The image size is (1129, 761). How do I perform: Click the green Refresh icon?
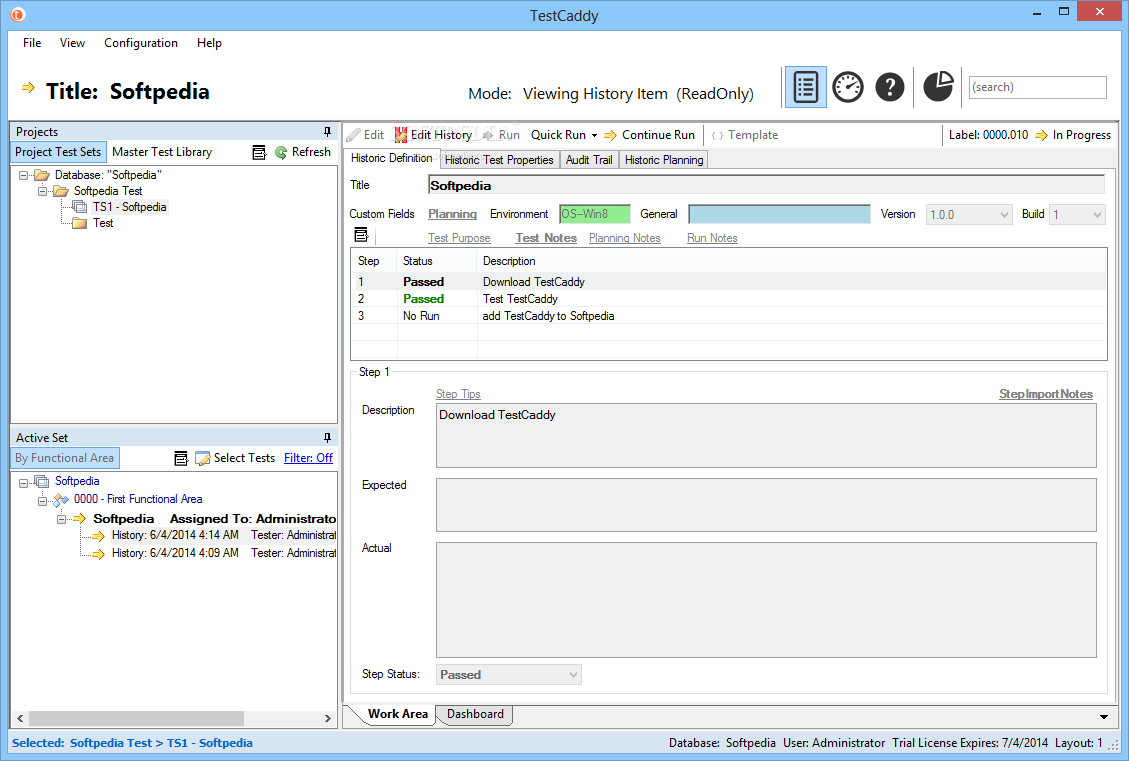[x=281, y=152]
